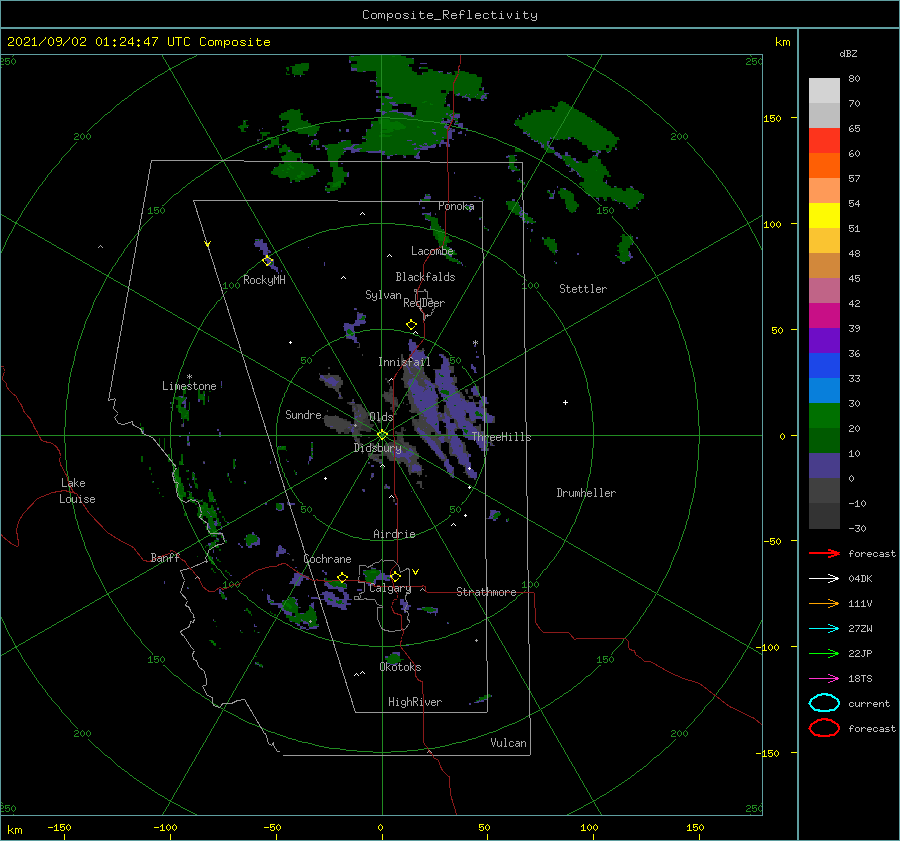Click the Stettler city label
900x841 pixels.
tap(583, 289)
